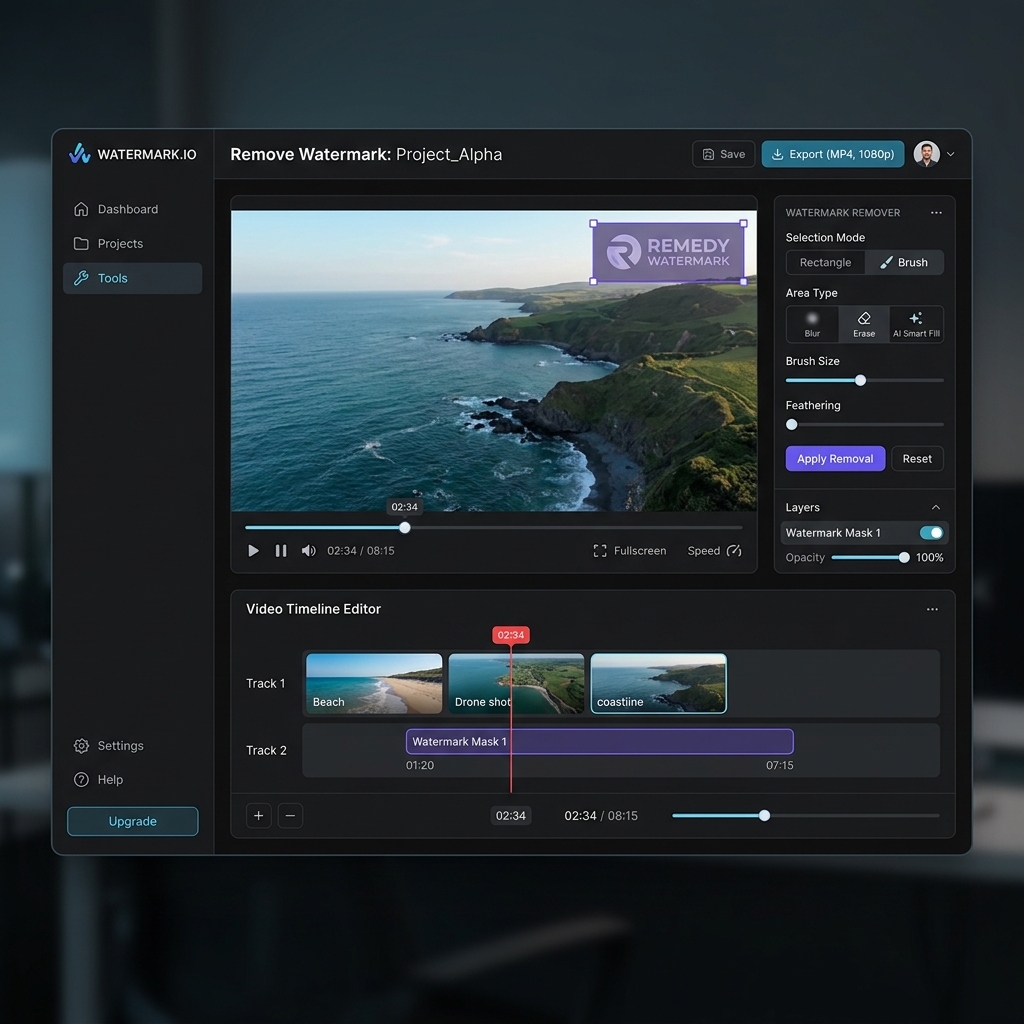Zoom in timeline with plus button
The height and width of the screenshot is (1024, 1024).
pyautogui.click(x=259, y=816)
